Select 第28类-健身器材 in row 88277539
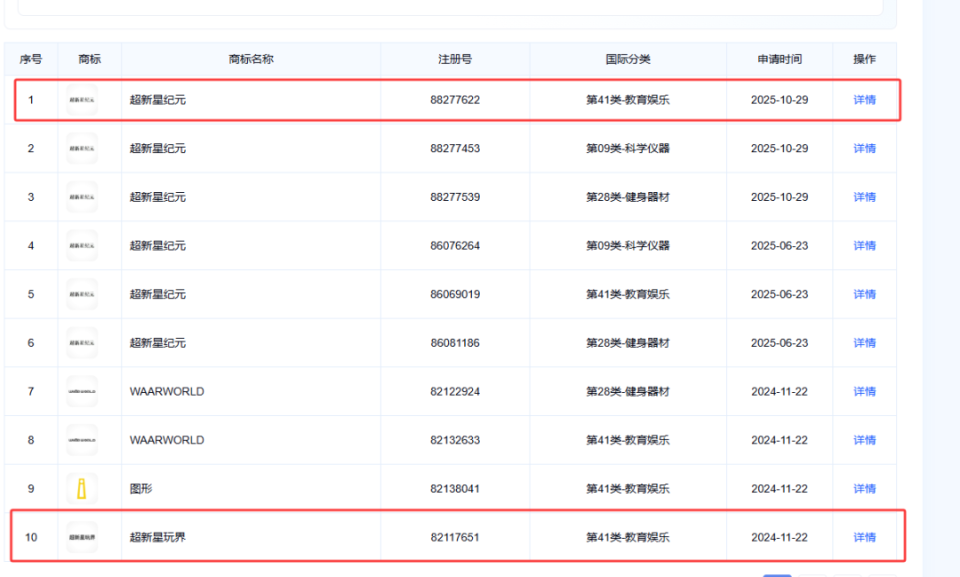The image size is (960, 577). [x=628, y=197]
